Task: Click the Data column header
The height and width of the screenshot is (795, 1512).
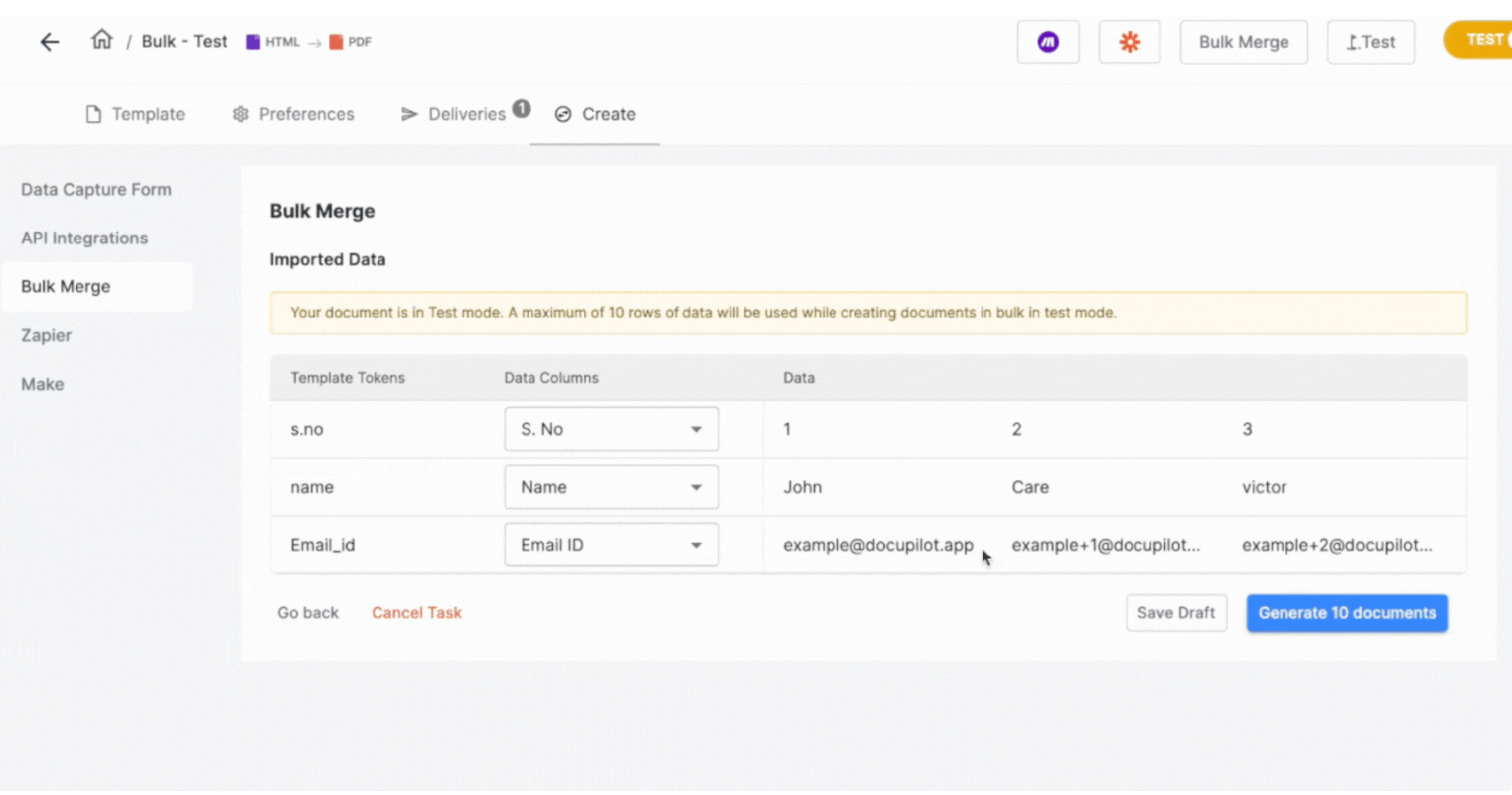Action: pyautogui.click(x=799, y=378)
